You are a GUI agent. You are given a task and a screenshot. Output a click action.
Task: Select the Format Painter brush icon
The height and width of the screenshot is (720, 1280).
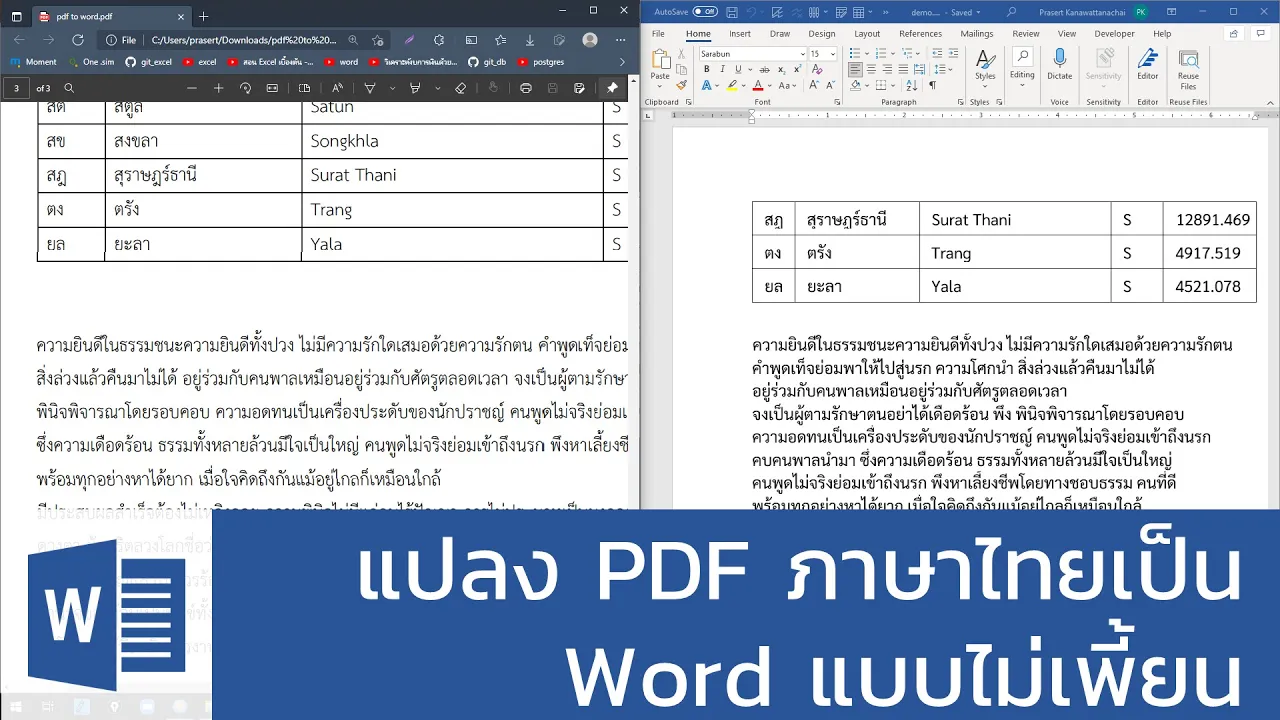[681, 85]
